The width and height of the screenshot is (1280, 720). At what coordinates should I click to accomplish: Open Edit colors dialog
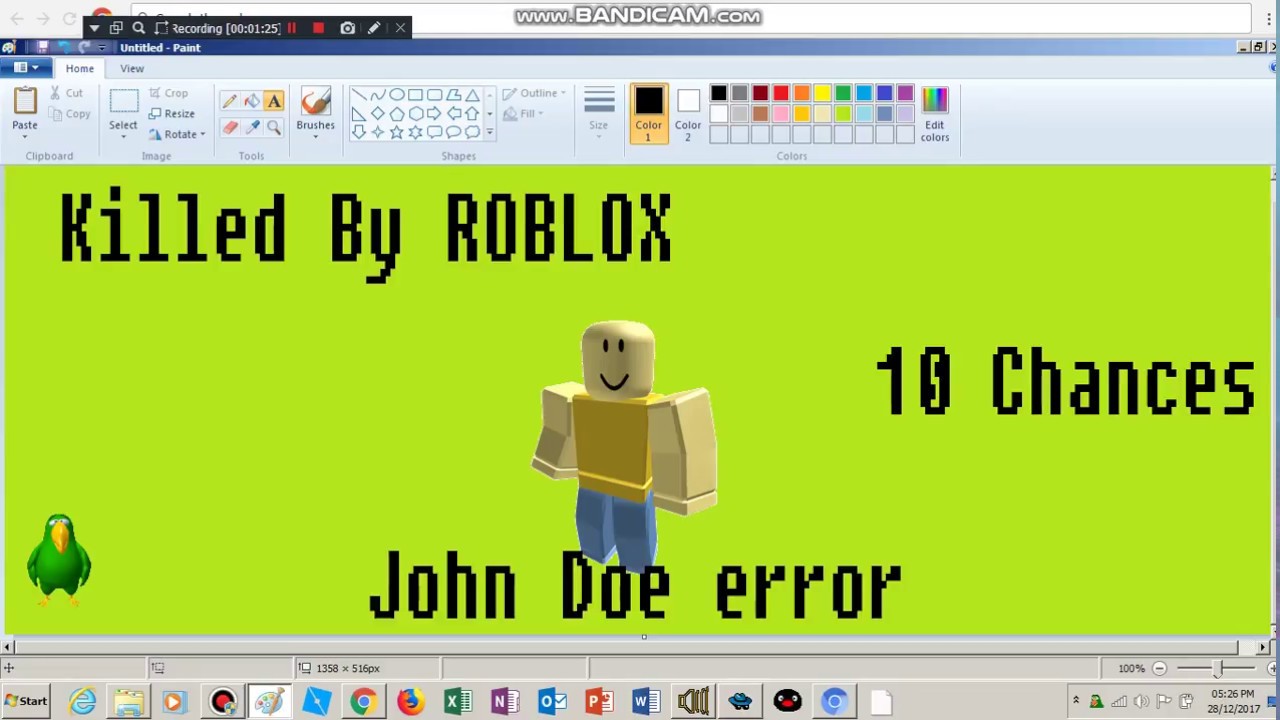pyautogui.click(x=935, y=114)
